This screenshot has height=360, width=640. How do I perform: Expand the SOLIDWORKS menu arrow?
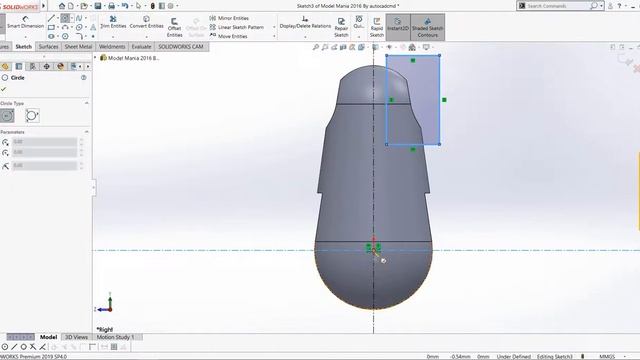point(44,6)
